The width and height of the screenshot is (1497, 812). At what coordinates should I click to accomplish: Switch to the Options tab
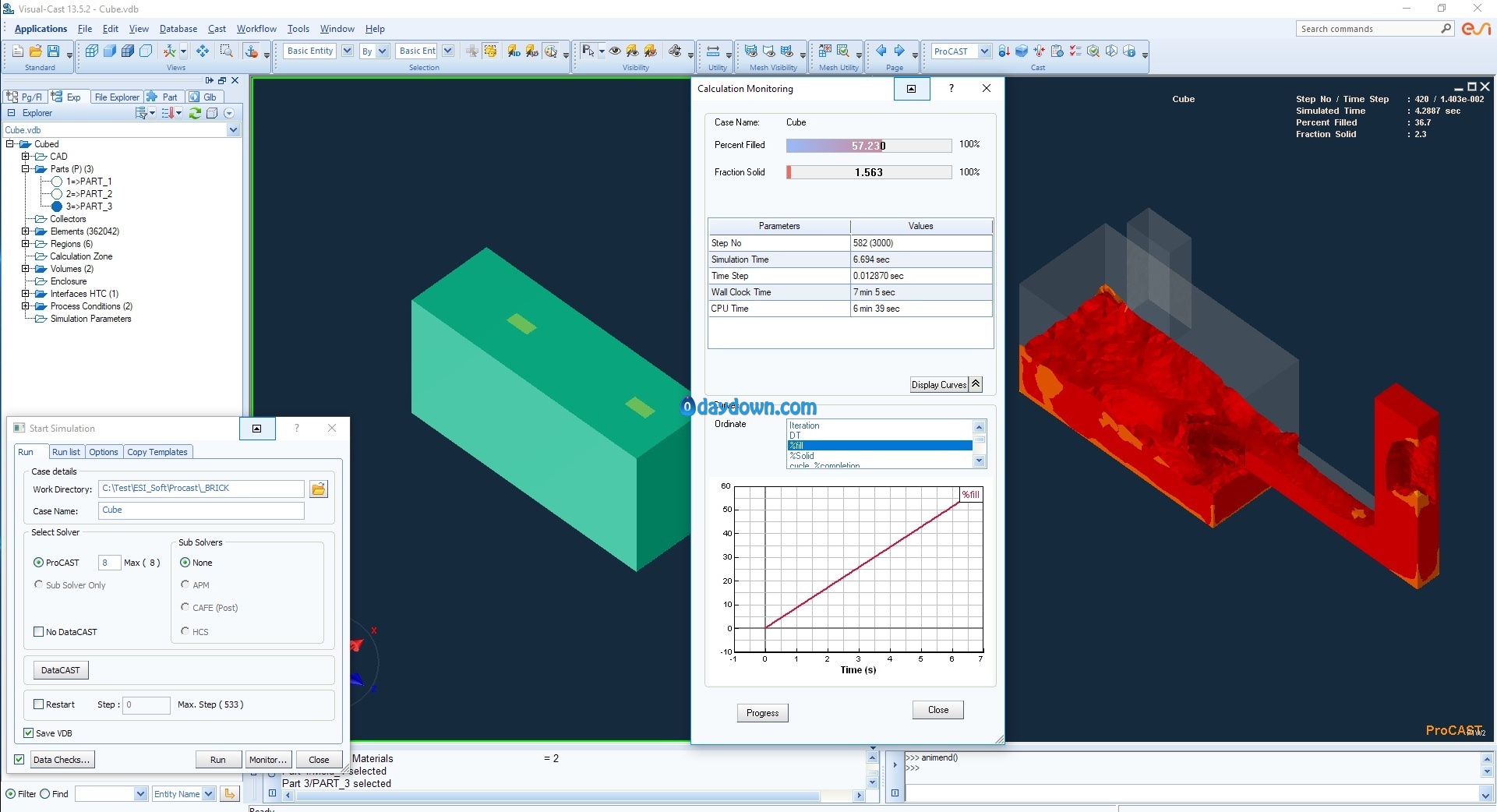pyautogui.click(x=104, y=452)
